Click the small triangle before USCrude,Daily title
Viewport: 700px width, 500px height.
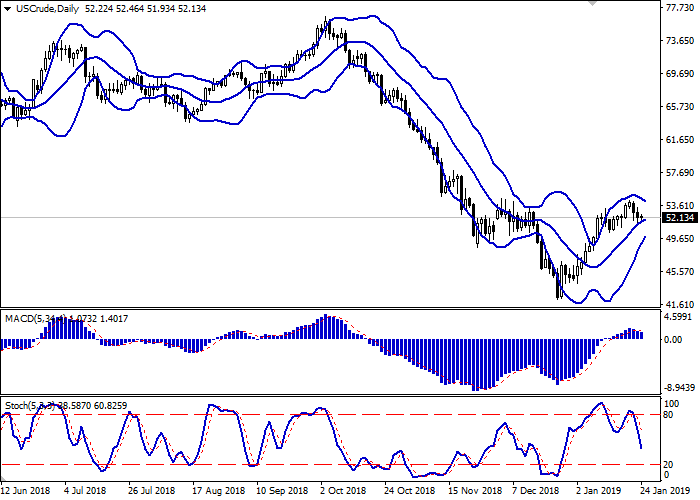[7, 8]
